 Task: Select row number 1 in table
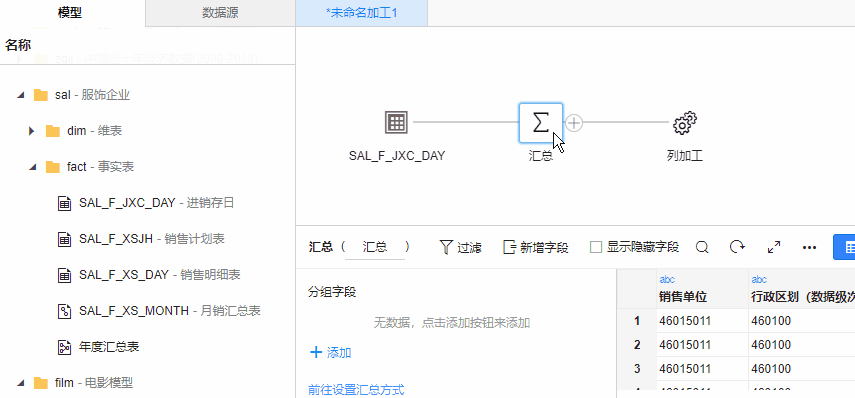click(x=637, y=321)
